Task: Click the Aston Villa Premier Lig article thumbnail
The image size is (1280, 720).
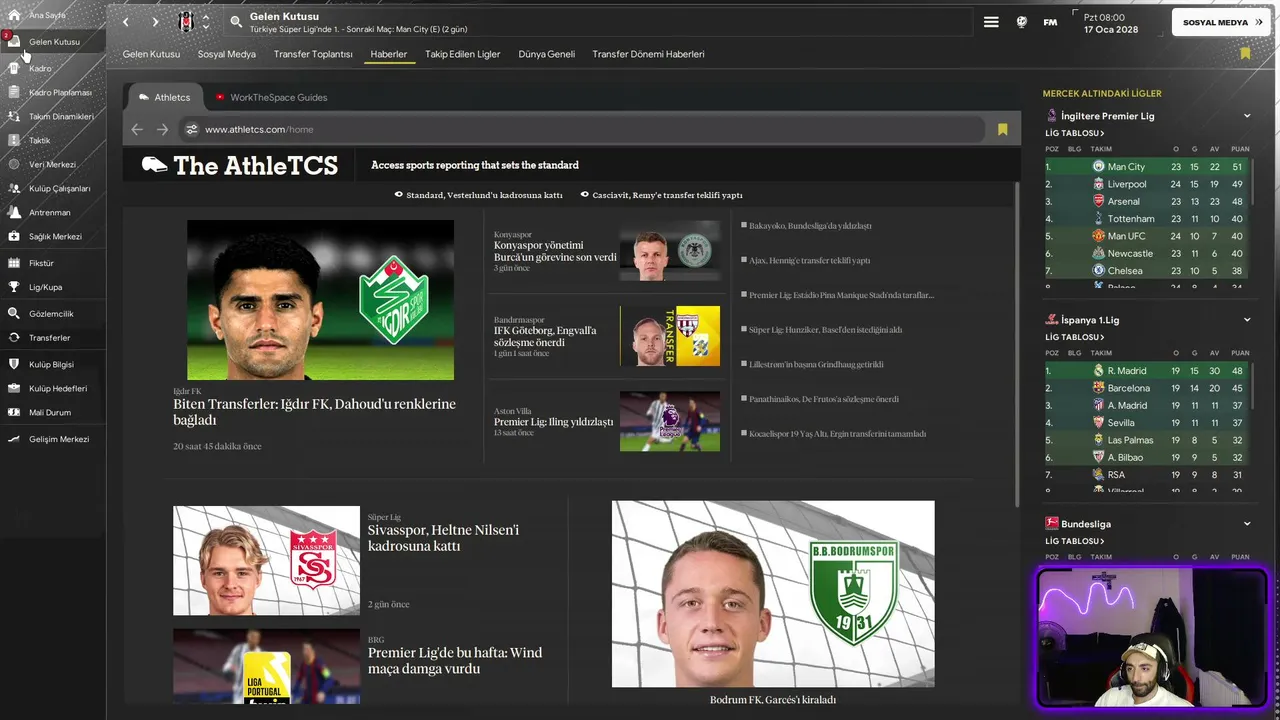Action: coord(670,421)
